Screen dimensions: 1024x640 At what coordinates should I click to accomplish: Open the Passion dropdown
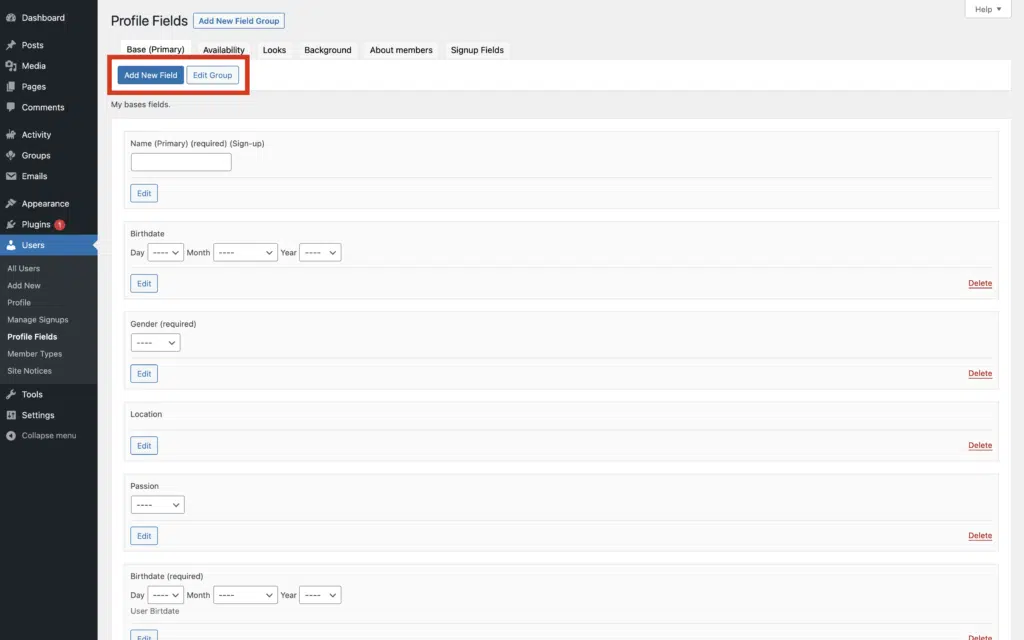(157, 505)
